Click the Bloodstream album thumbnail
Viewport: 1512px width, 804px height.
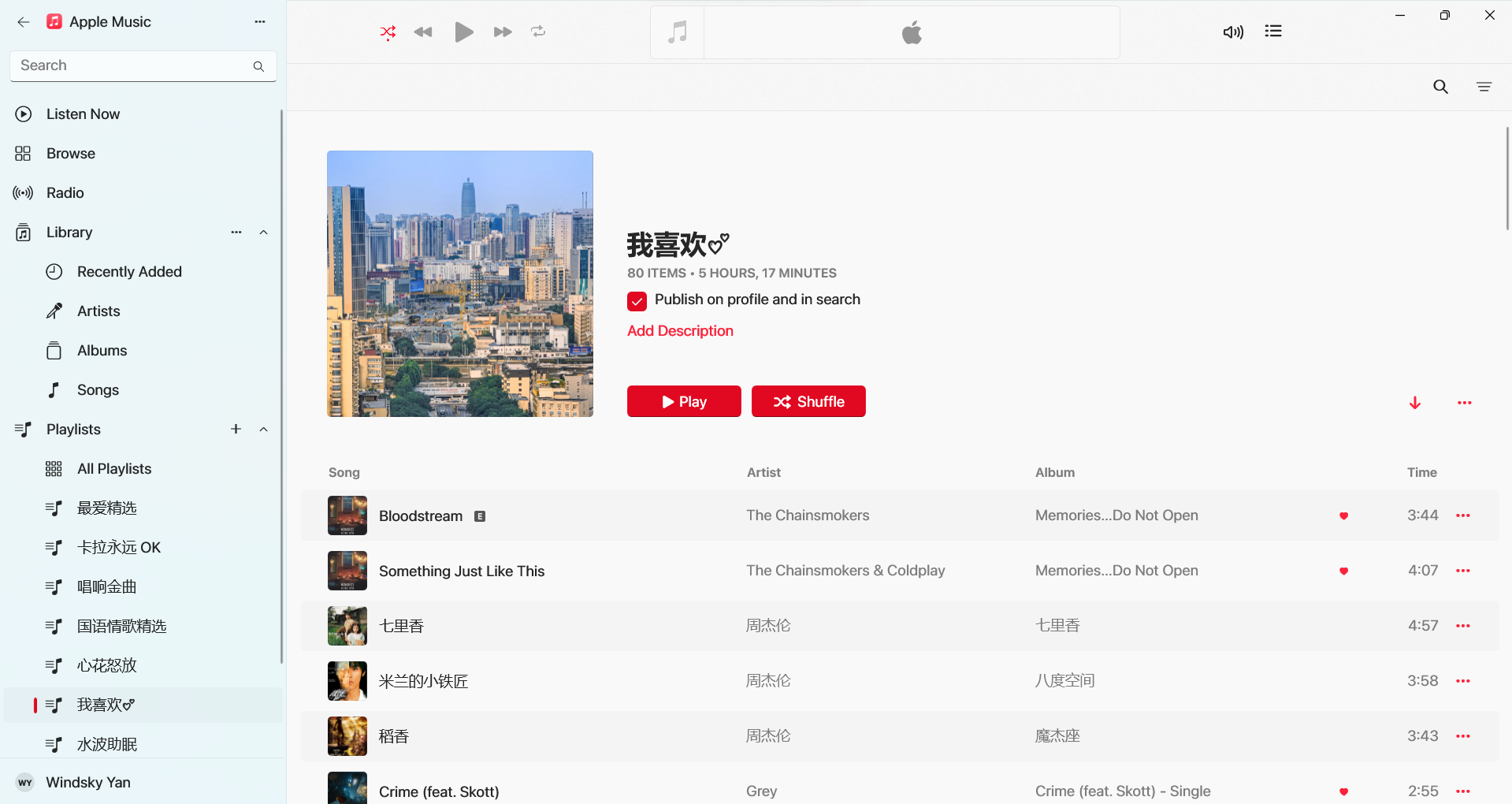tap(347, 516)
